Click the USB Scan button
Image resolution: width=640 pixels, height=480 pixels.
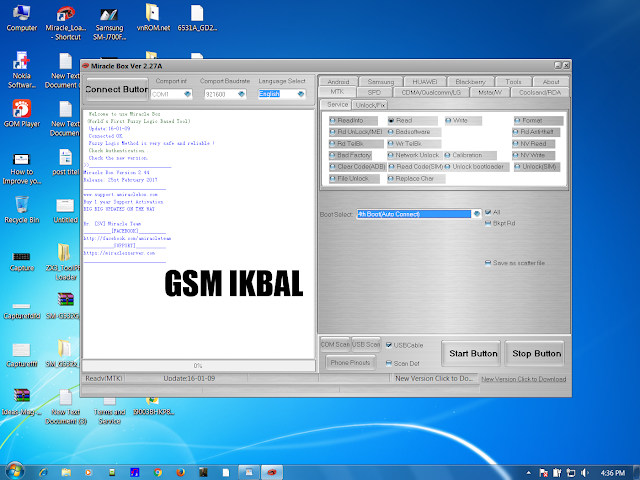[x=366, y=344]
